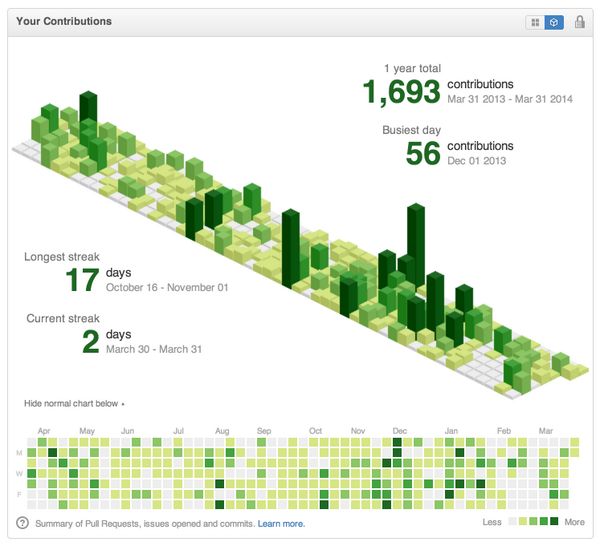Click March 30 - March 31 text

click(x=154, y=349)
